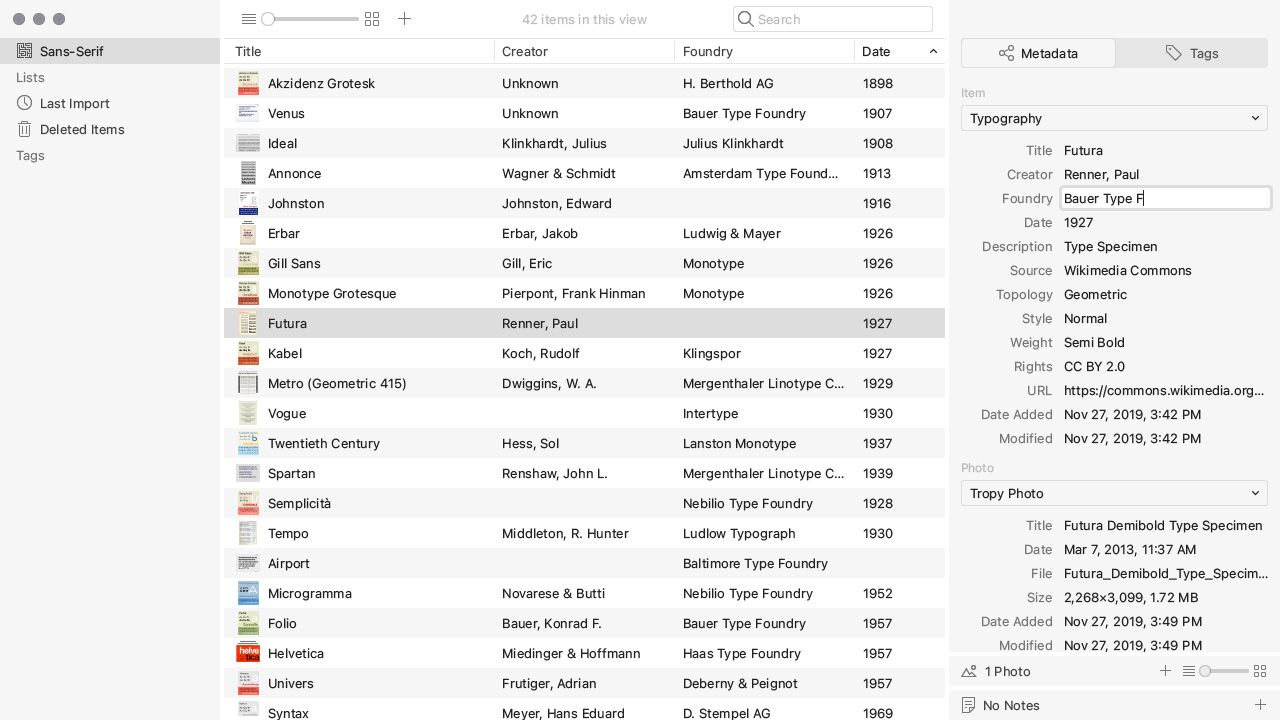1280x720 pixels.
Task: Switch to the Metadata tab
Action: tap(1038, 53)
